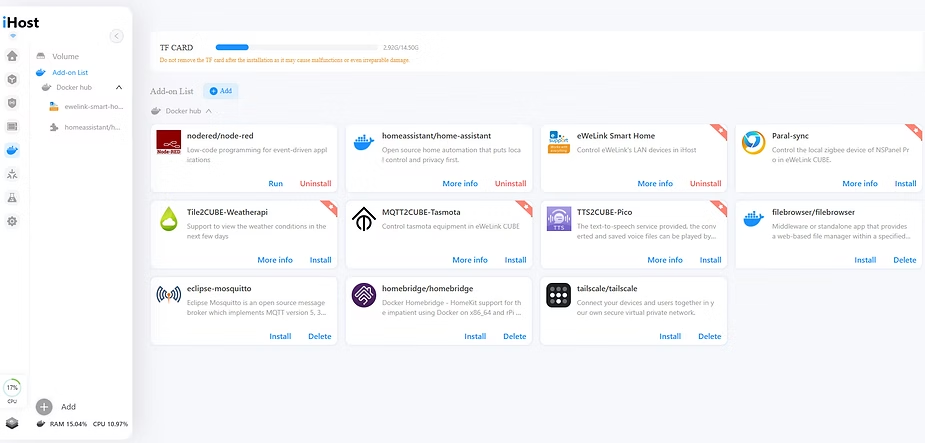Screen dimensions: 925x443
Task: Click the Docker whale sidebar icon
Action: coord(12,151)
